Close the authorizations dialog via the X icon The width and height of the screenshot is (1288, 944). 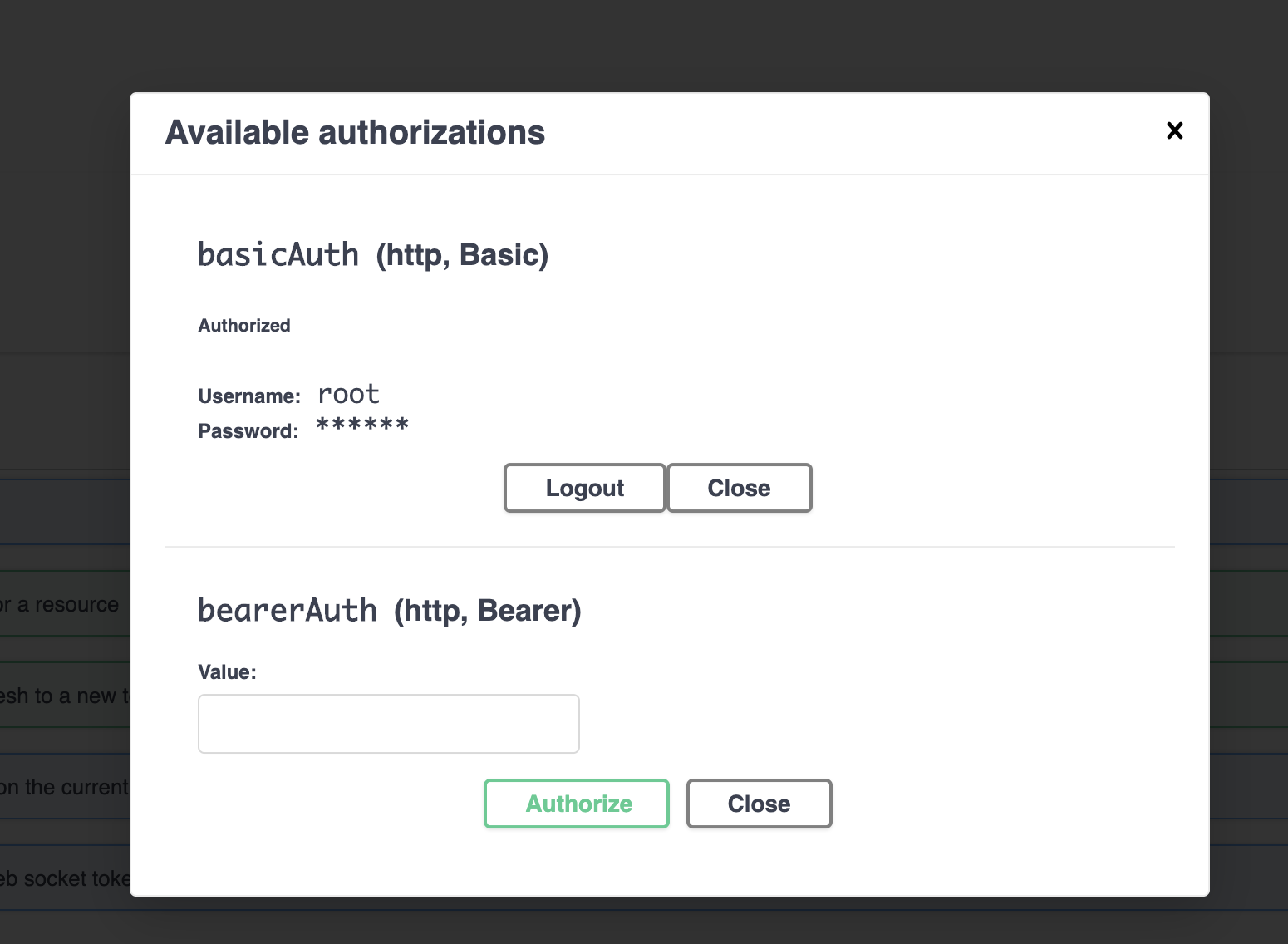[x=1174, y=130]
